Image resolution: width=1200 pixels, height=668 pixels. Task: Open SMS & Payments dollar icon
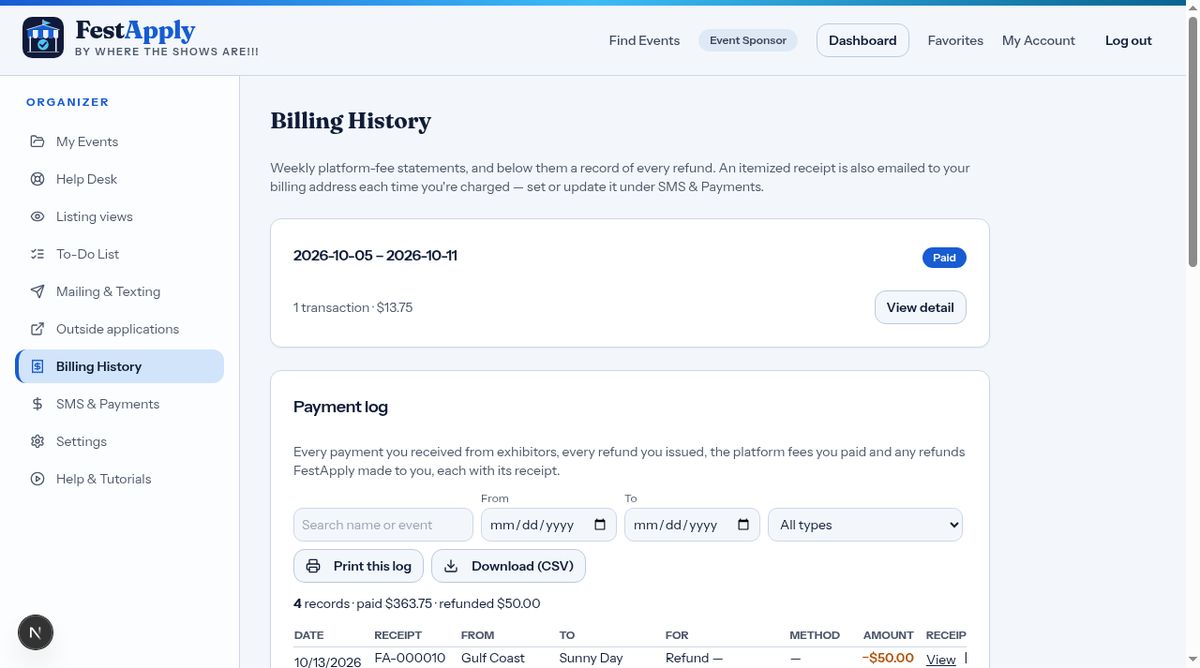tap(37, 404)
